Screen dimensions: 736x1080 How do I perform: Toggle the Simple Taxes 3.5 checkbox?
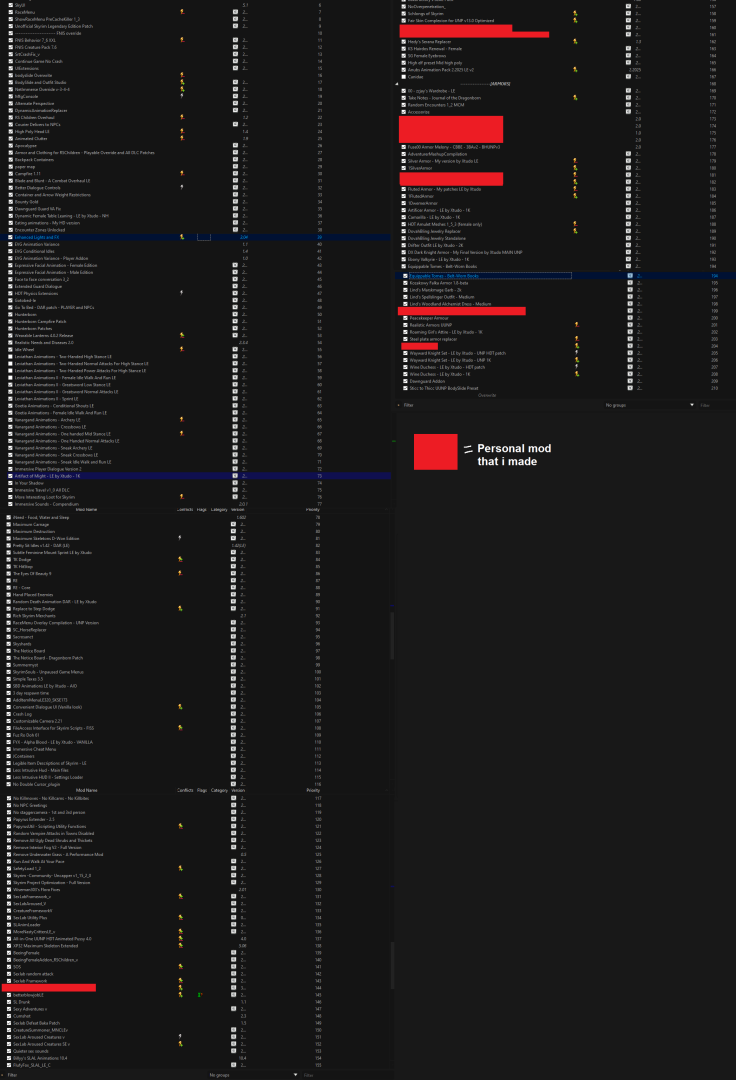9,678
